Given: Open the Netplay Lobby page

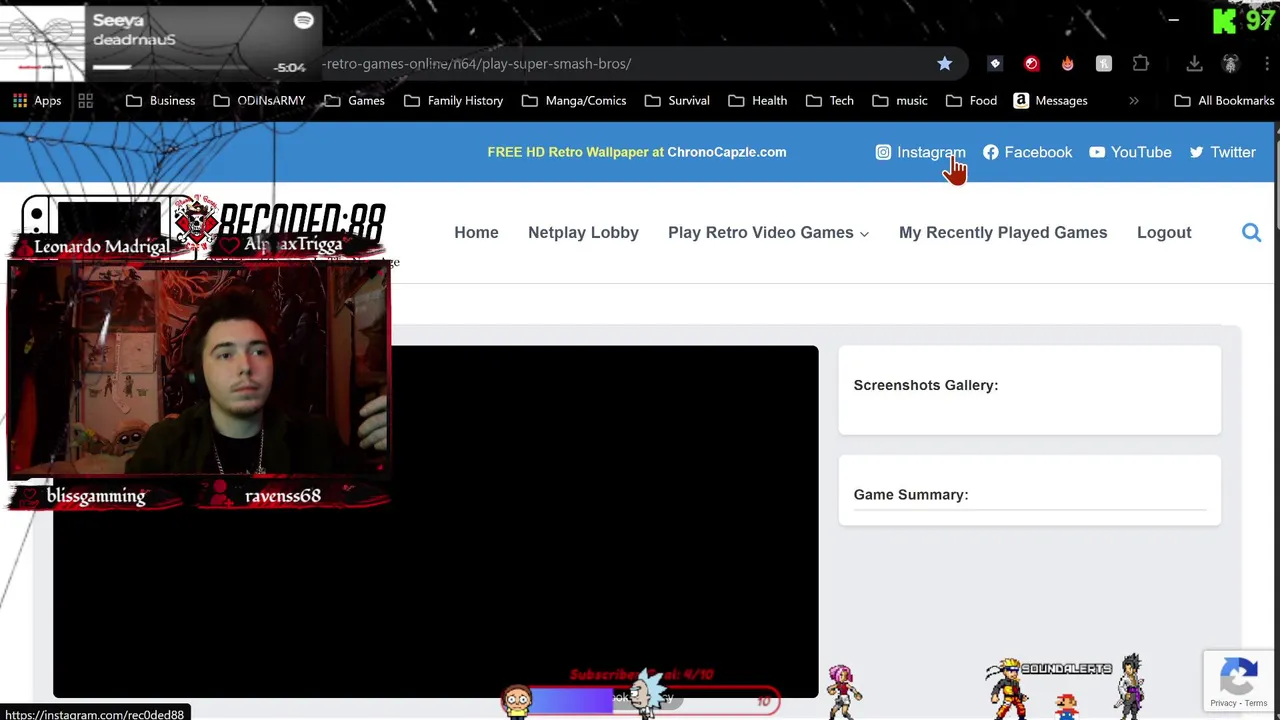Looking at the screenshot, I should click(583, 232).
